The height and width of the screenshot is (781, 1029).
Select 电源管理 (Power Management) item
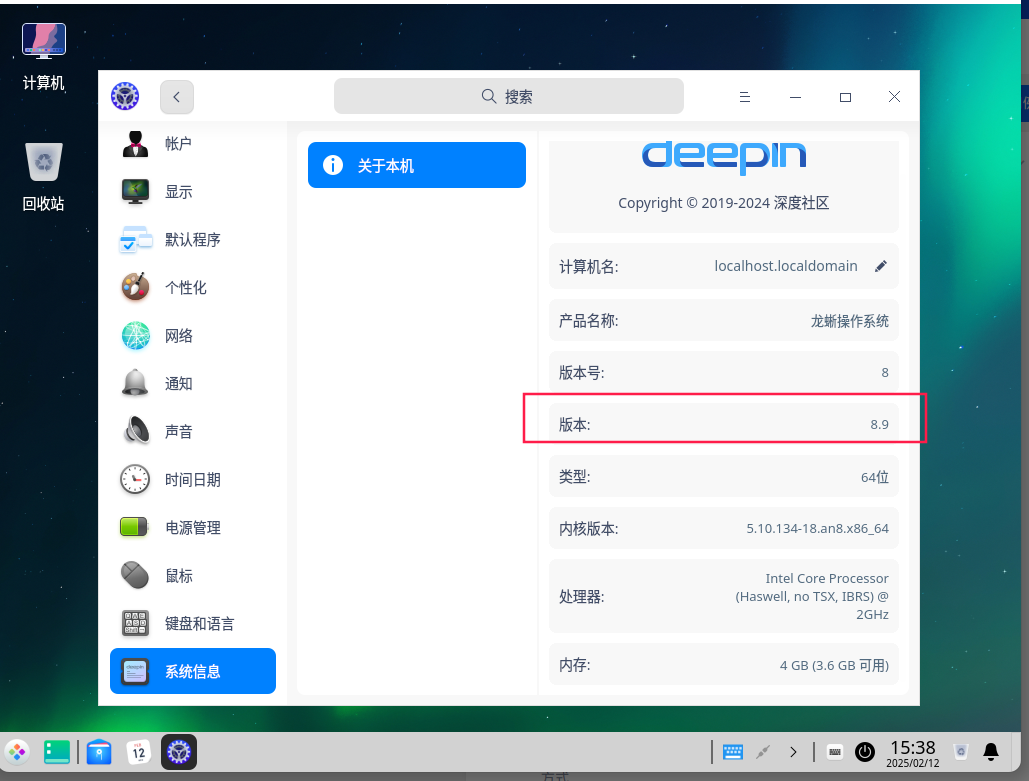tap(192, 528)
